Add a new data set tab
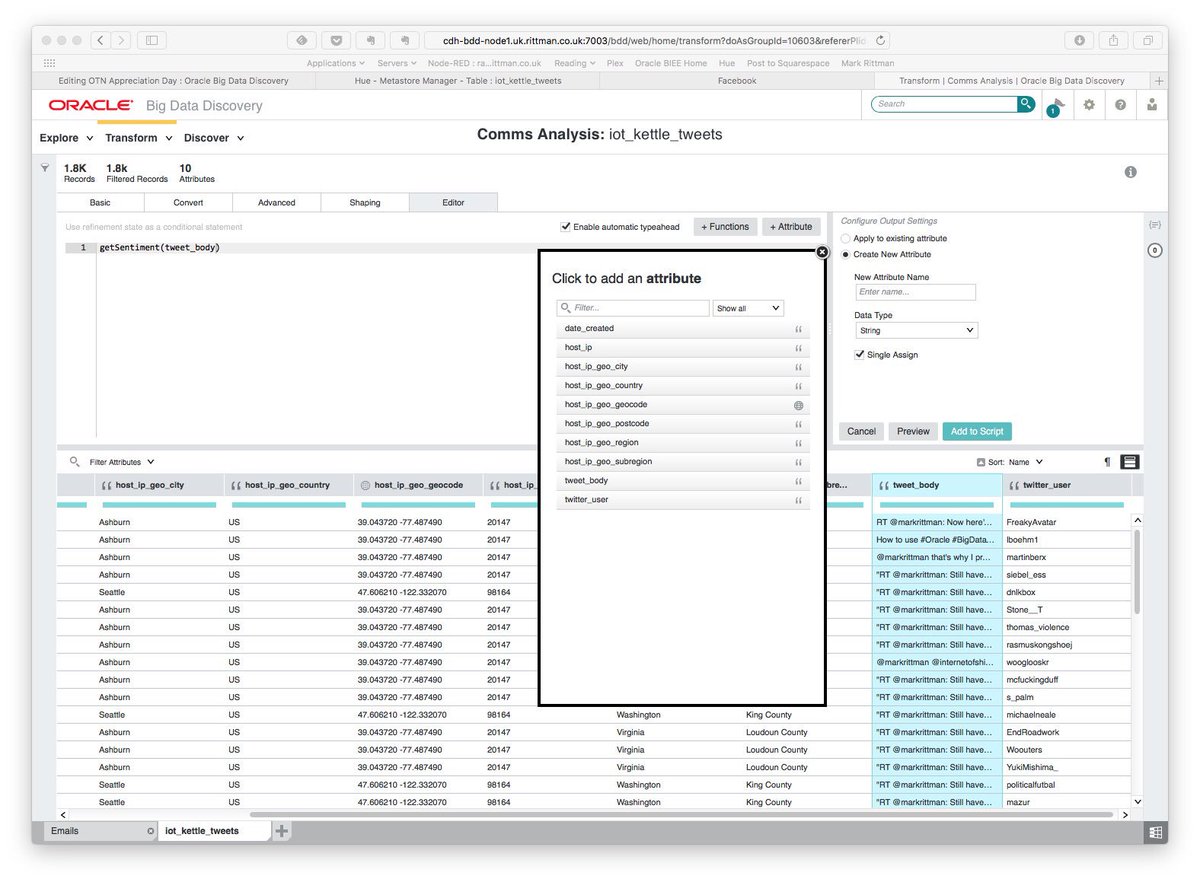The image size is (1200, 882). [282, 831]
